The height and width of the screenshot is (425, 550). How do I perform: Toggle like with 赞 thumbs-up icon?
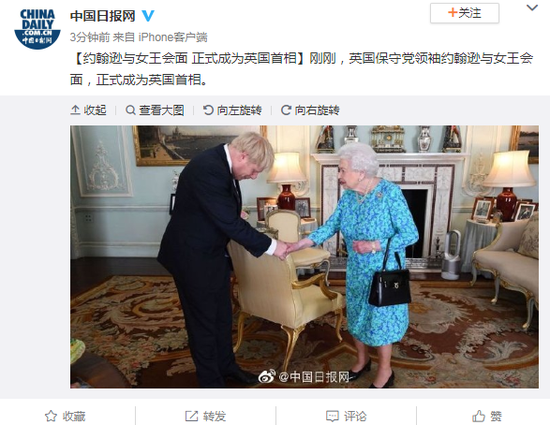478,416
